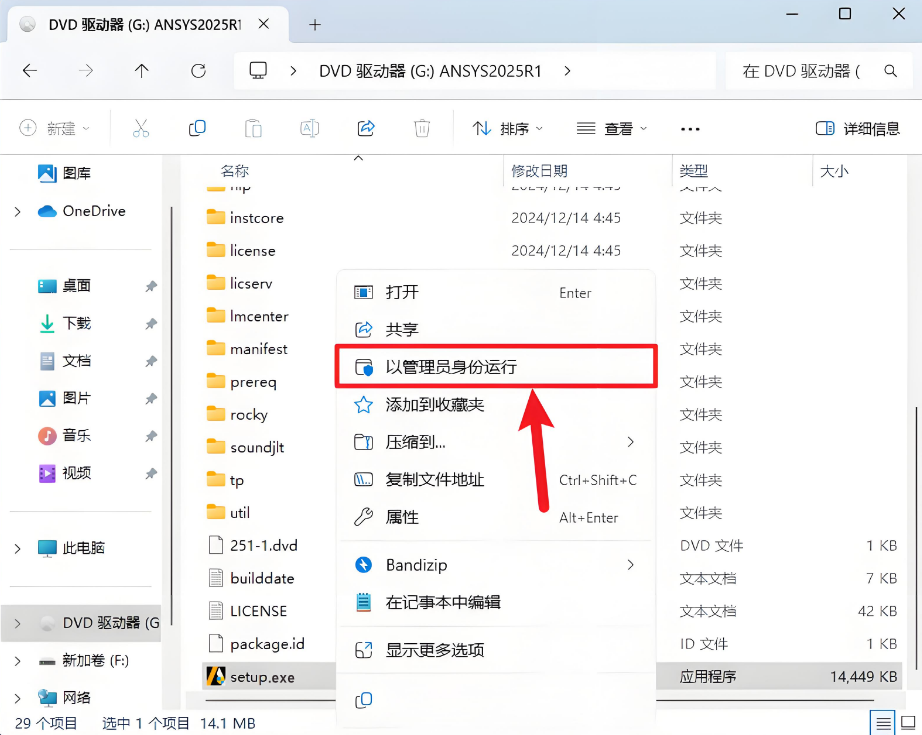Select the setup.exe file
This screenshot has height=735, width=922.
pos(262,677)
